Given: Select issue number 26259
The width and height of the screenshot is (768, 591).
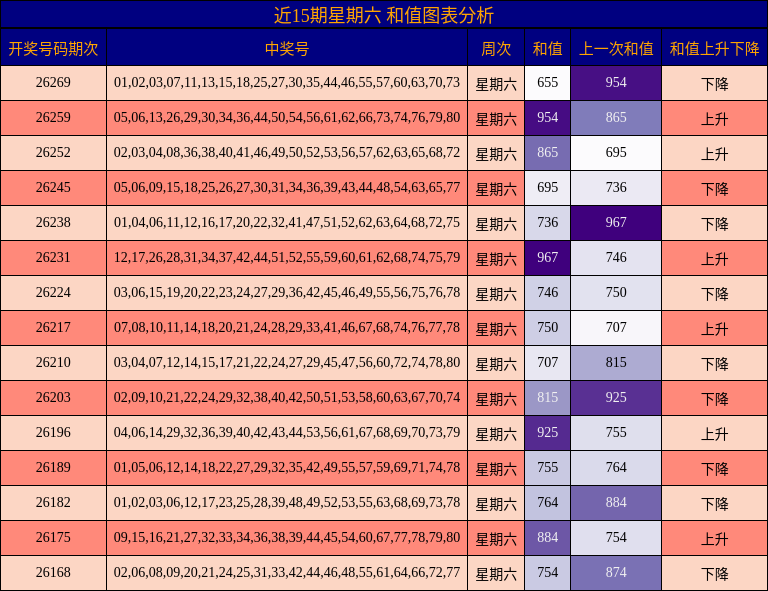Looking at the screenshot, I should 53,118.
